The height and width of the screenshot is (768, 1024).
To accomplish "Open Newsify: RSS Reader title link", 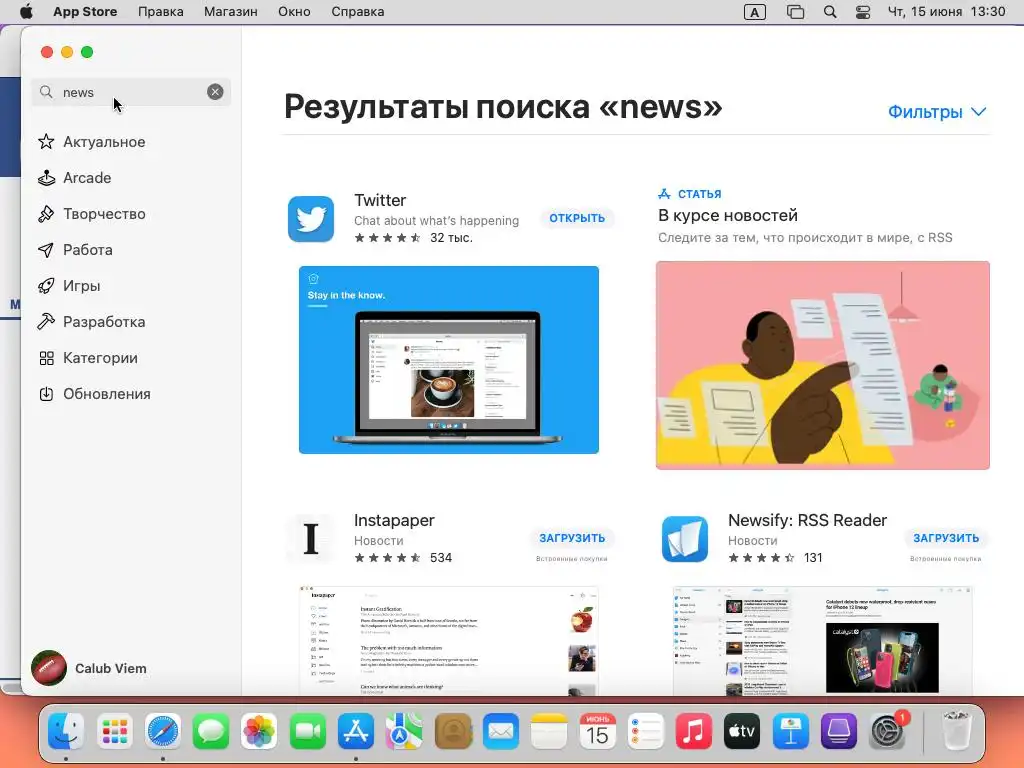I will coord(807,520).
